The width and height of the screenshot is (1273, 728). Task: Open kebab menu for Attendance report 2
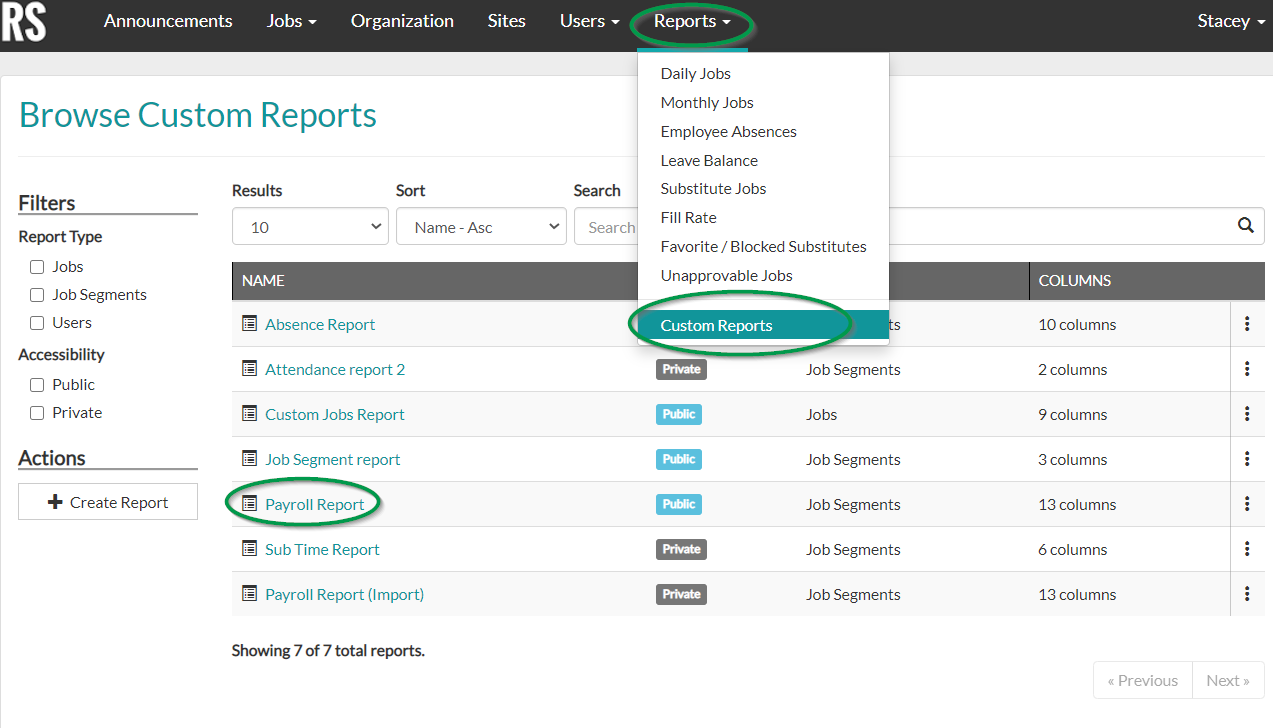[1247, 369]
